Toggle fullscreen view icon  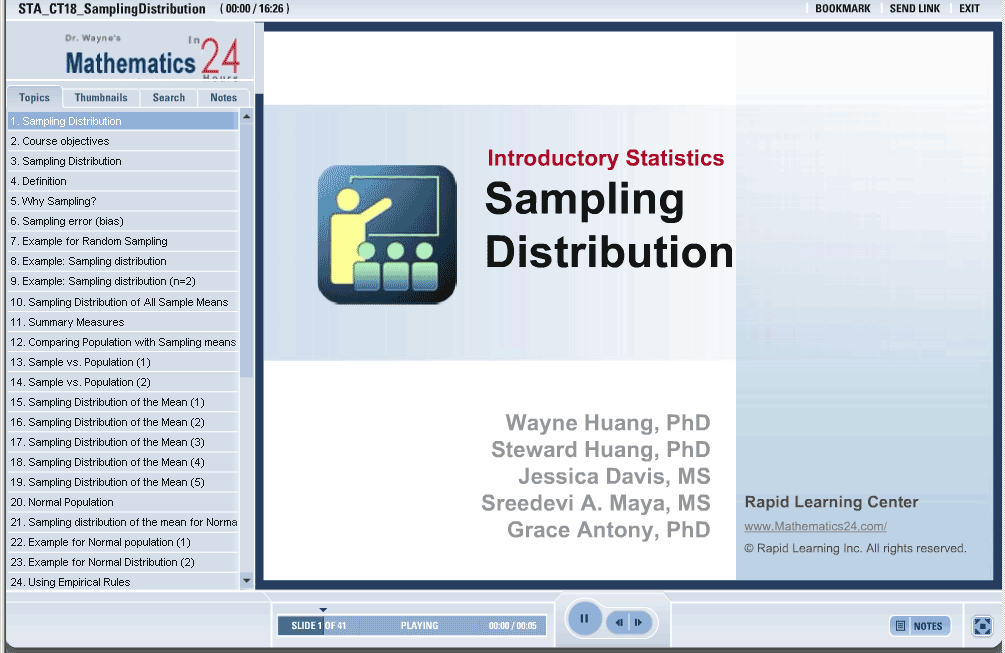pyautogui.click(x=982, y=626)
